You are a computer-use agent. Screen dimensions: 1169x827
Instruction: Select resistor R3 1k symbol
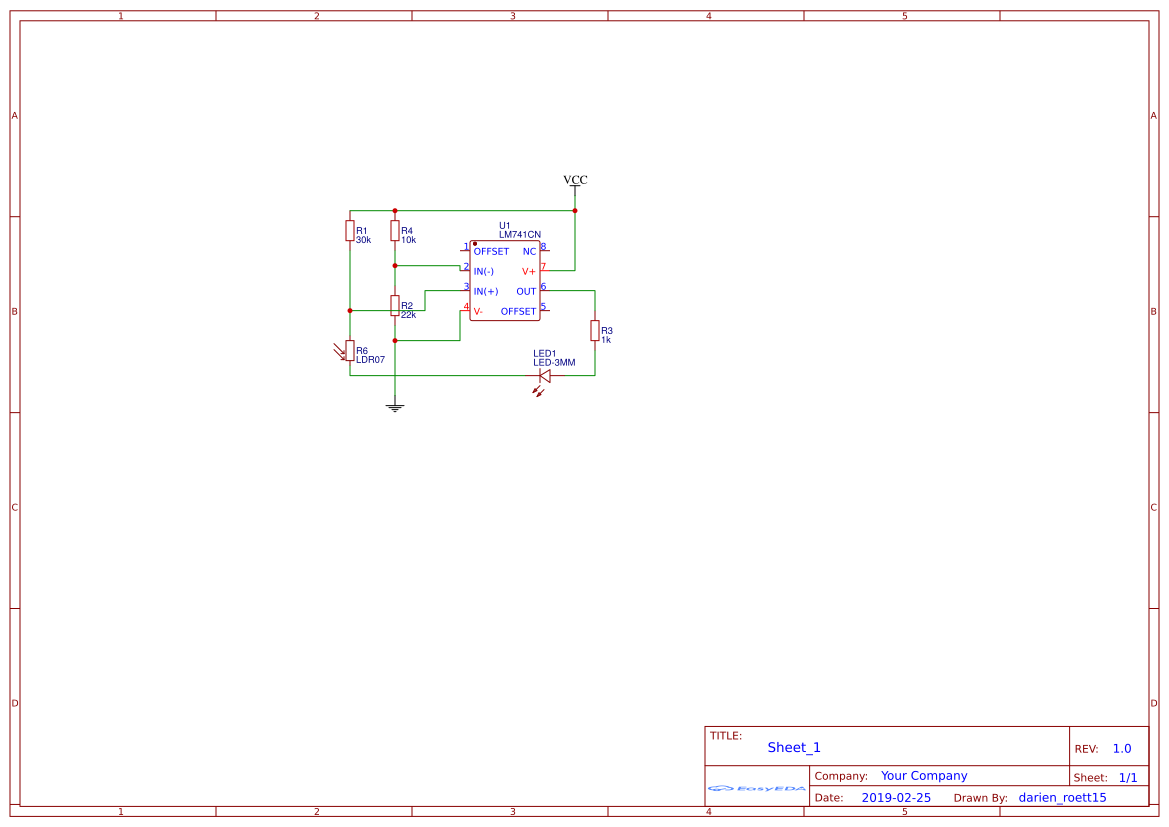[x=595, y=331]
